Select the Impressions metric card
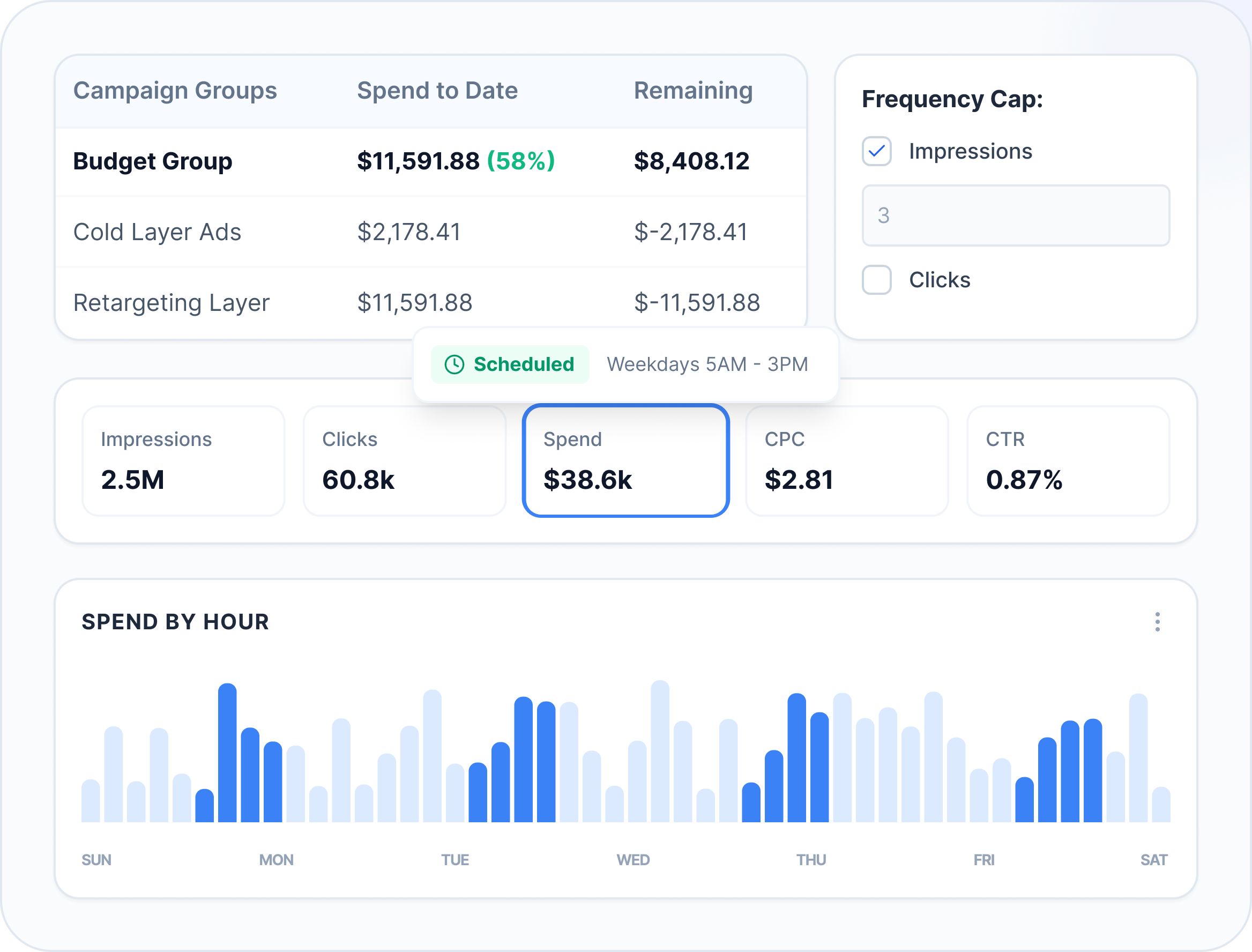The width and height of the screenshot is (1252, 952). pos(183,460)
